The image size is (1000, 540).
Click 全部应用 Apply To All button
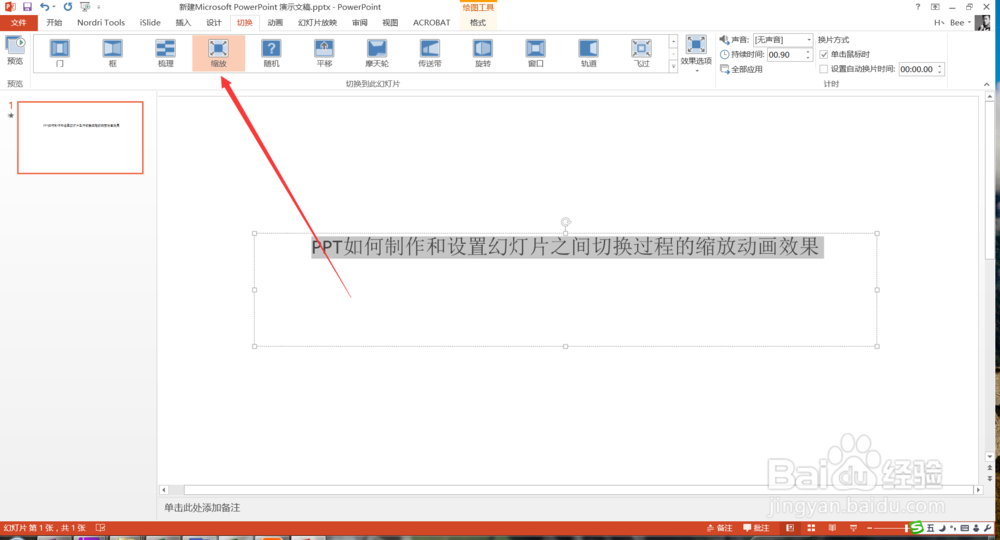741,69
